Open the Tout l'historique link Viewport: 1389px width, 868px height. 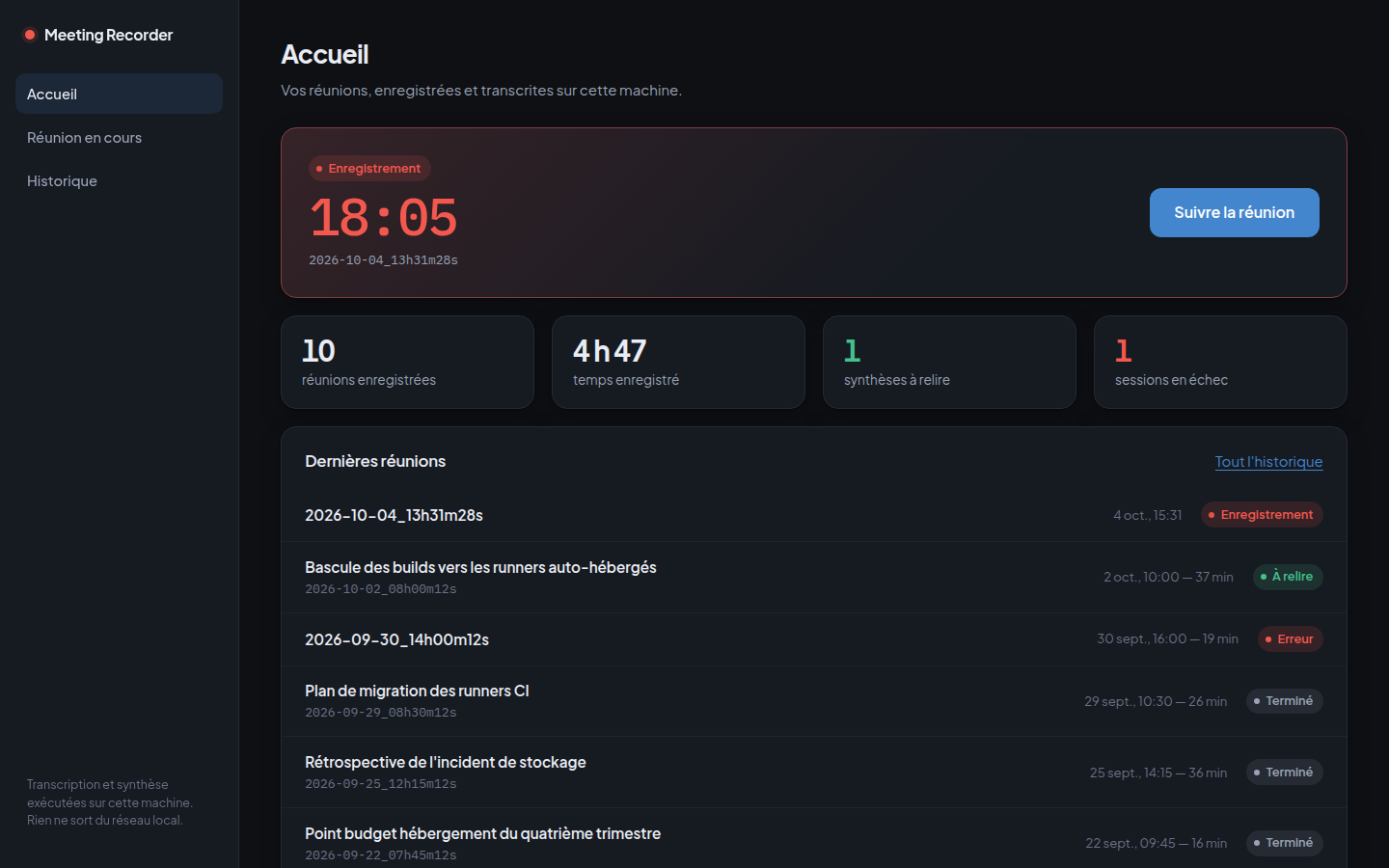click(1268, 462)
